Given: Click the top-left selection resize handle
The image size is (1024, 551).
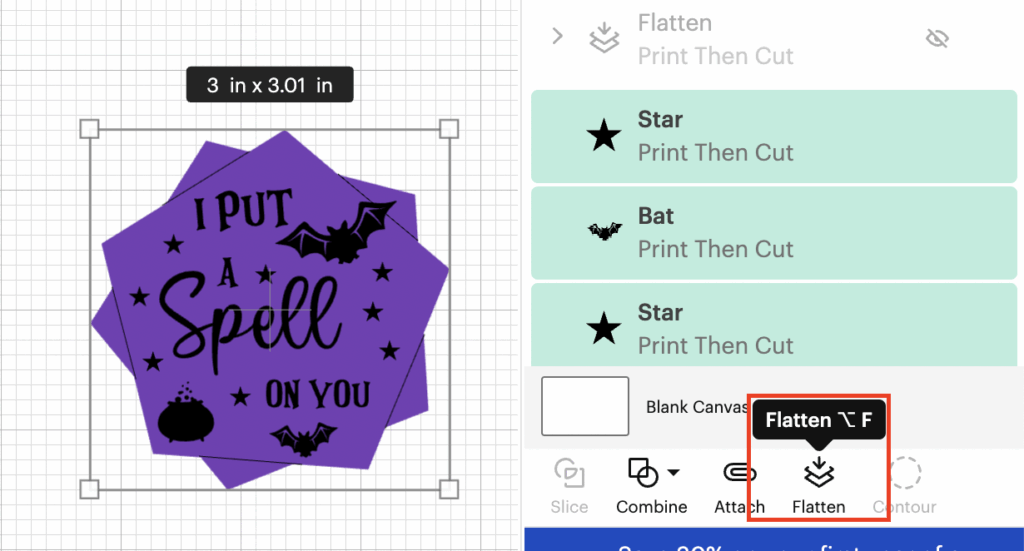Looking at the screenshot, I should pyautogui.click(x=89, y=129).
